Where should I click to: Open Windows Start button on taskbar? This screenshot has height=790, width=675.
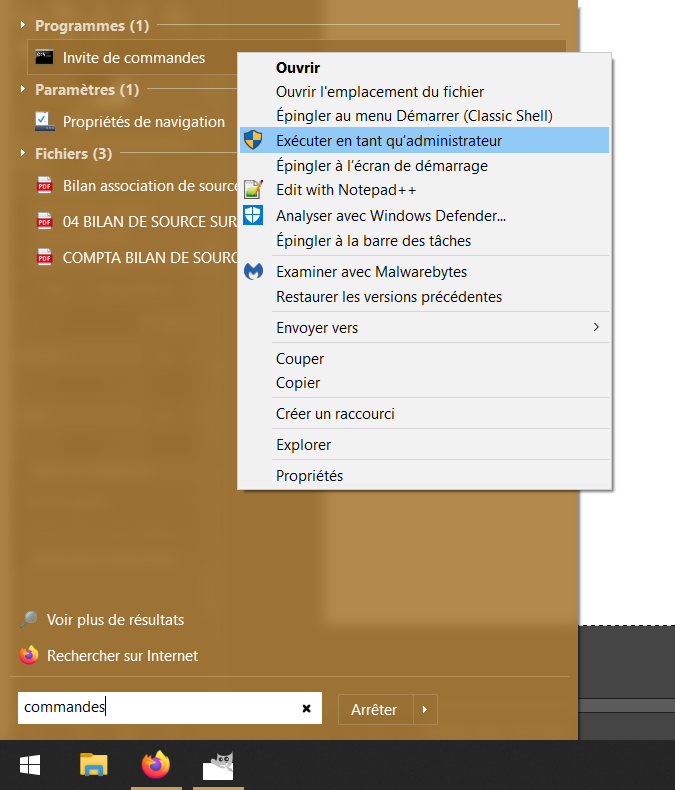(30, 766)
